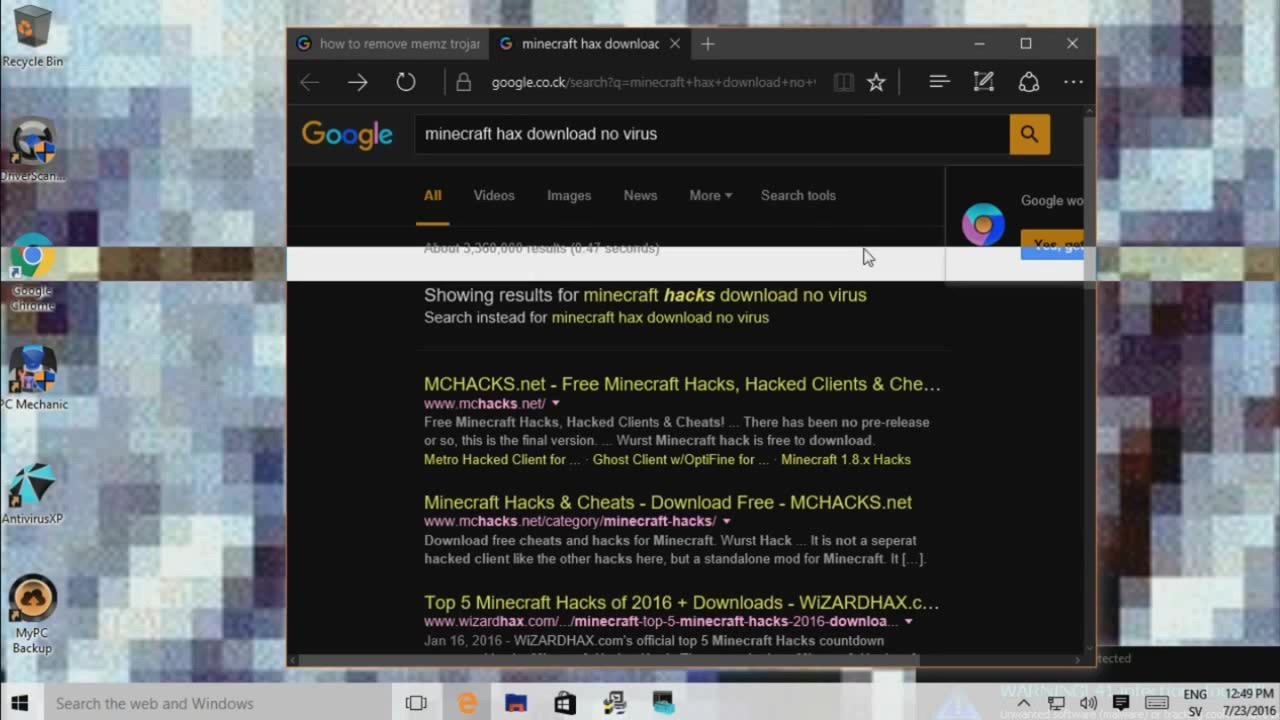Open the Edge Hub panel
The height and width of the screenshot is (720, 1280).
[x=939, y=82]
